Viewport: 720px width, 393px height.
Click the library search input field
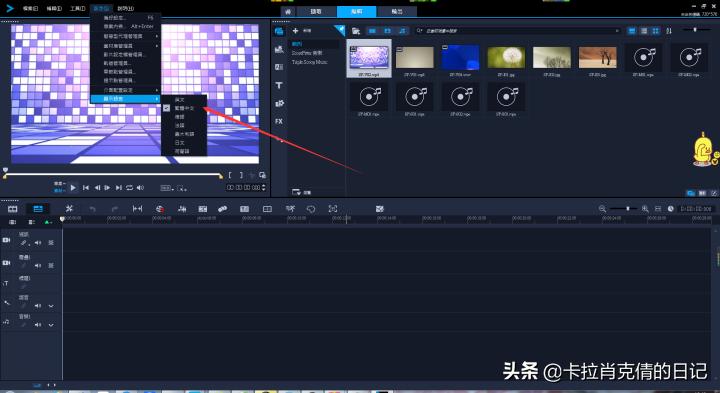point(518,31)
